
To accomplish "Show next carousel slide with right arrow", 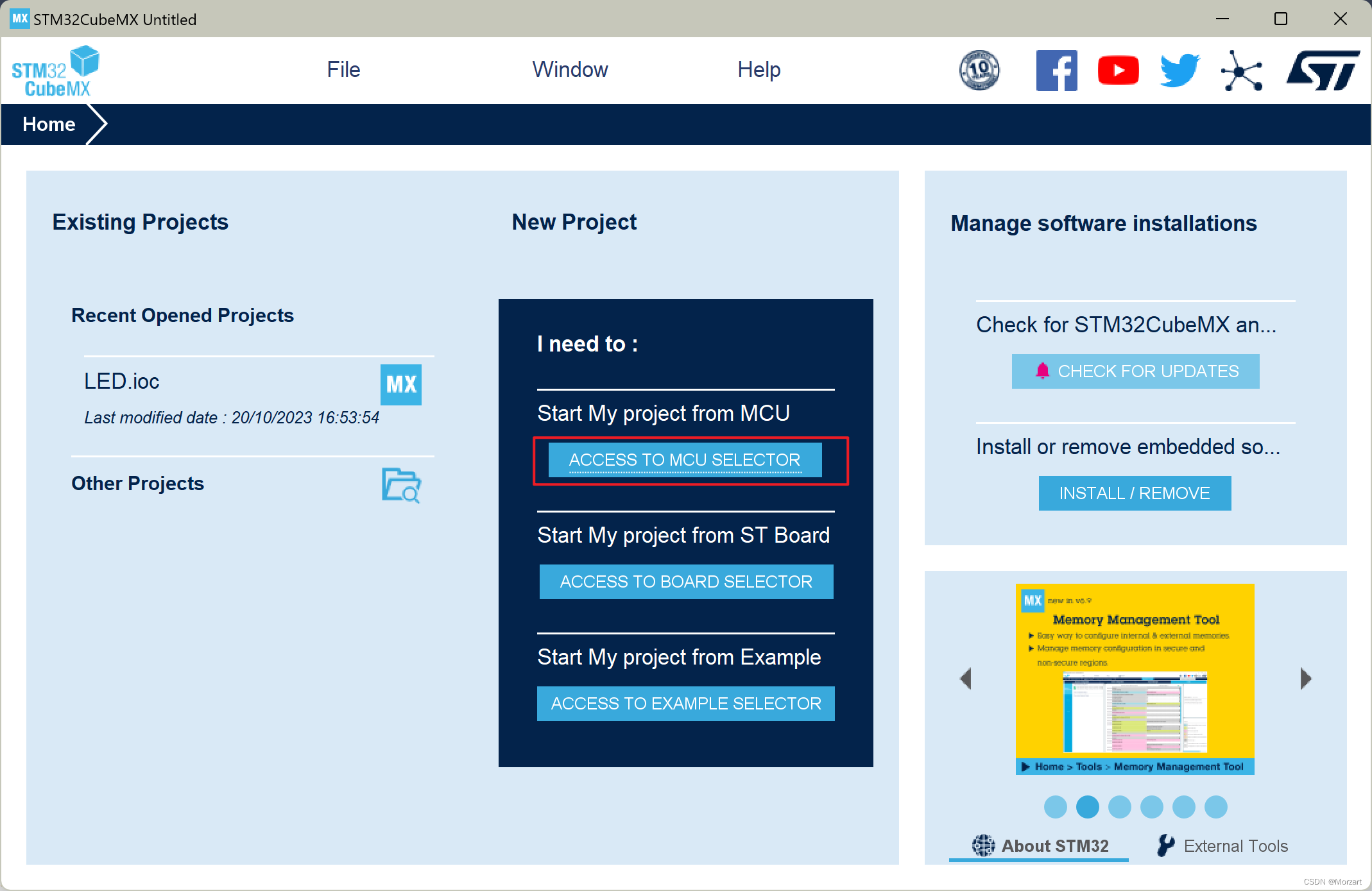I will pos(1305,679).
